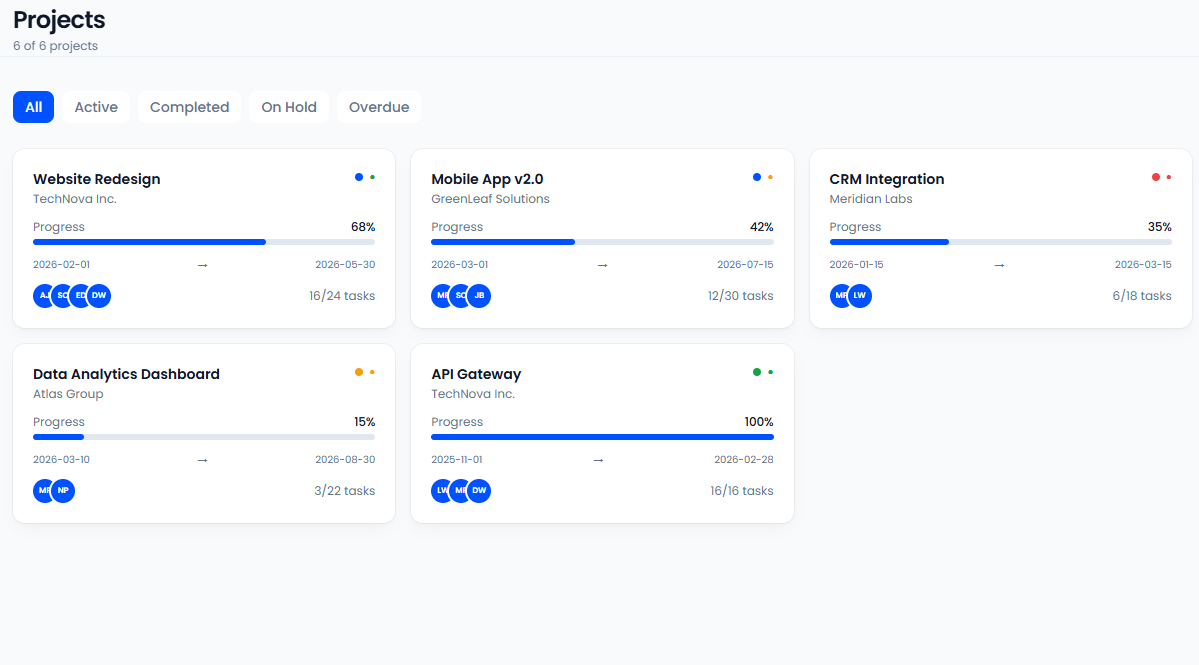Click the green status dot on API Gateway

757,372
